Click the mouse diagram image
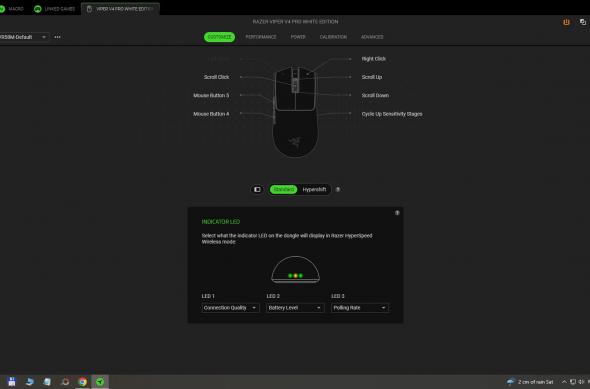 [x=295, y=112]
